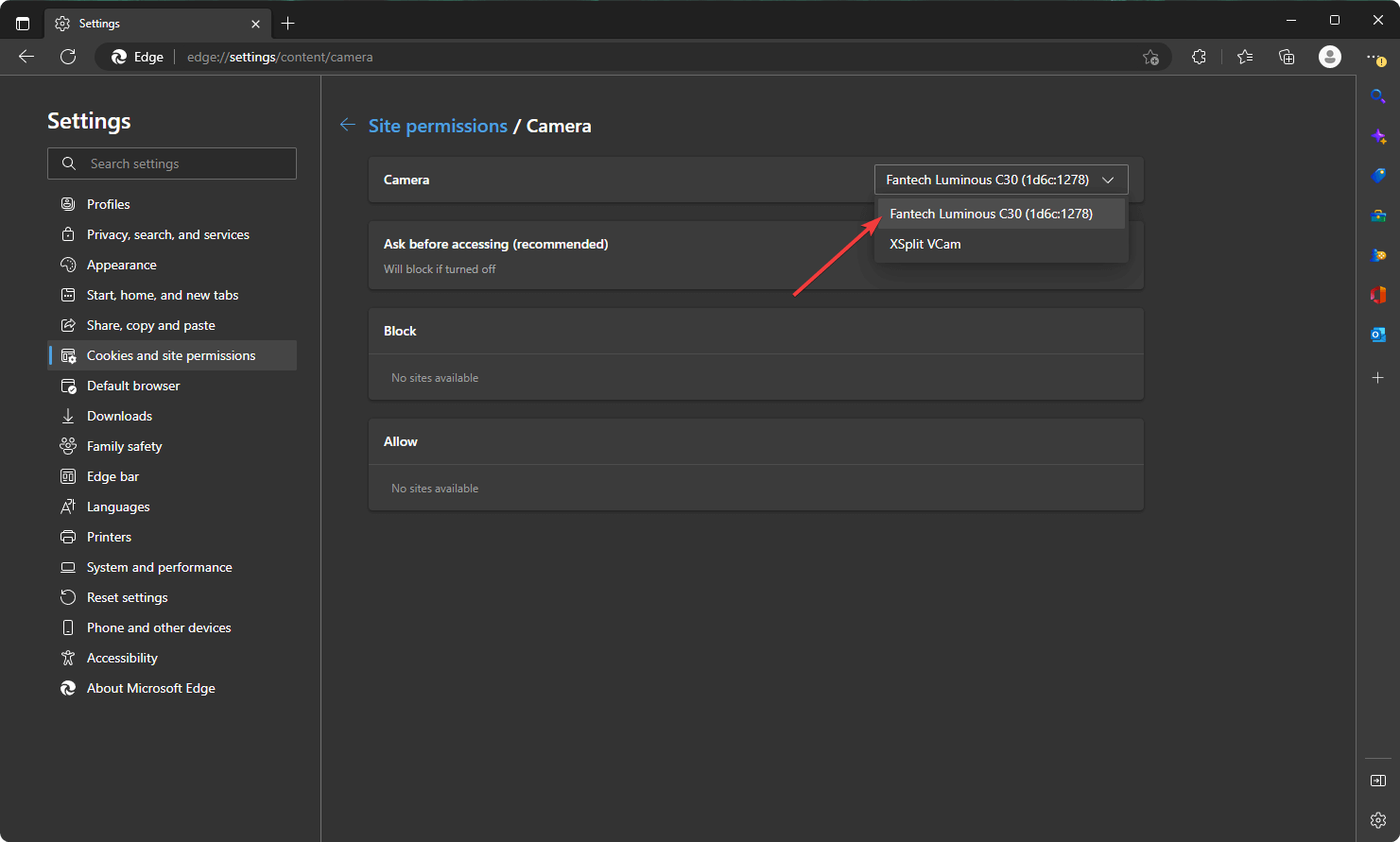Open sidebar settings gear icon

tap(1378, 819)
